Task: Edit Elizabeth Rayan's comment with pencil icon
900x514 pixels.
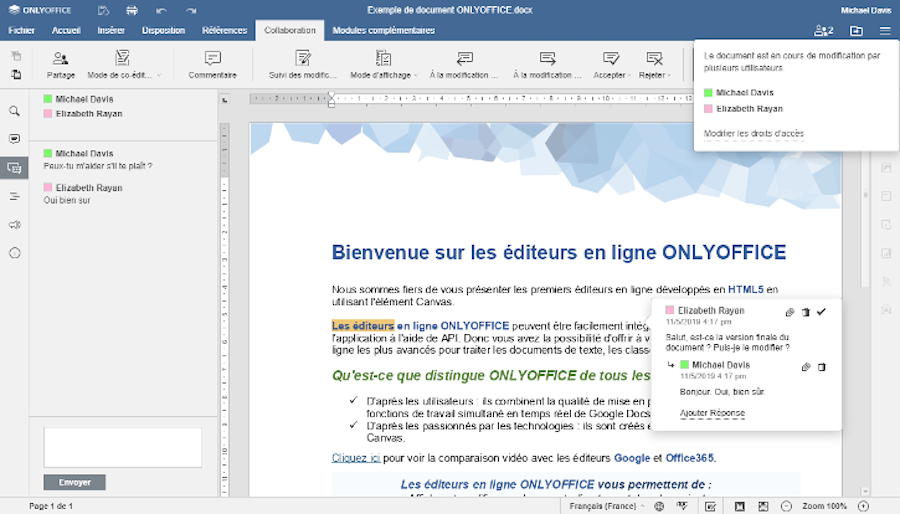Action: tap(790, 312)
